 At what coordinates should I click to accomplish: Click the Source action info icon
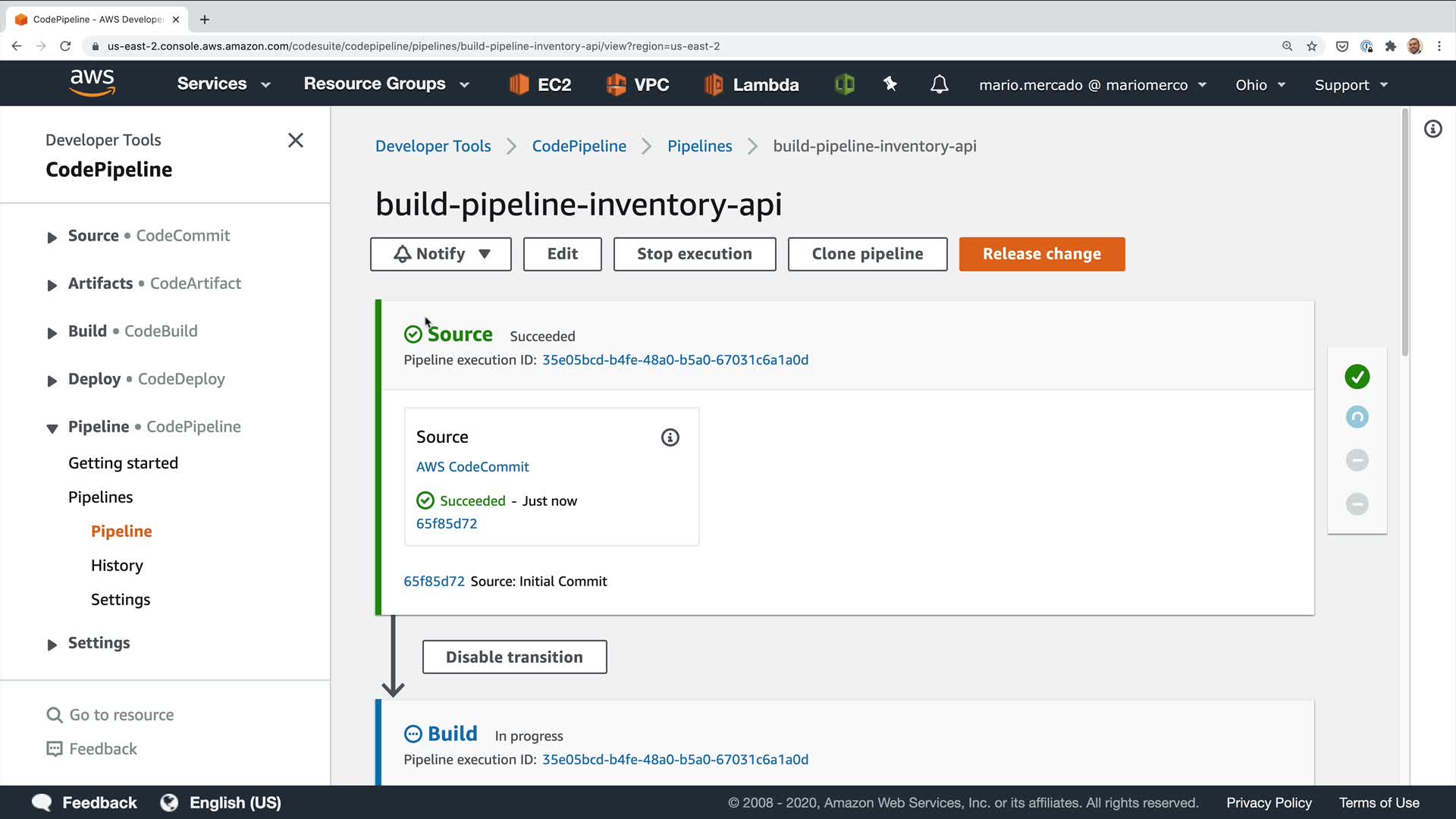pos(670,438)
